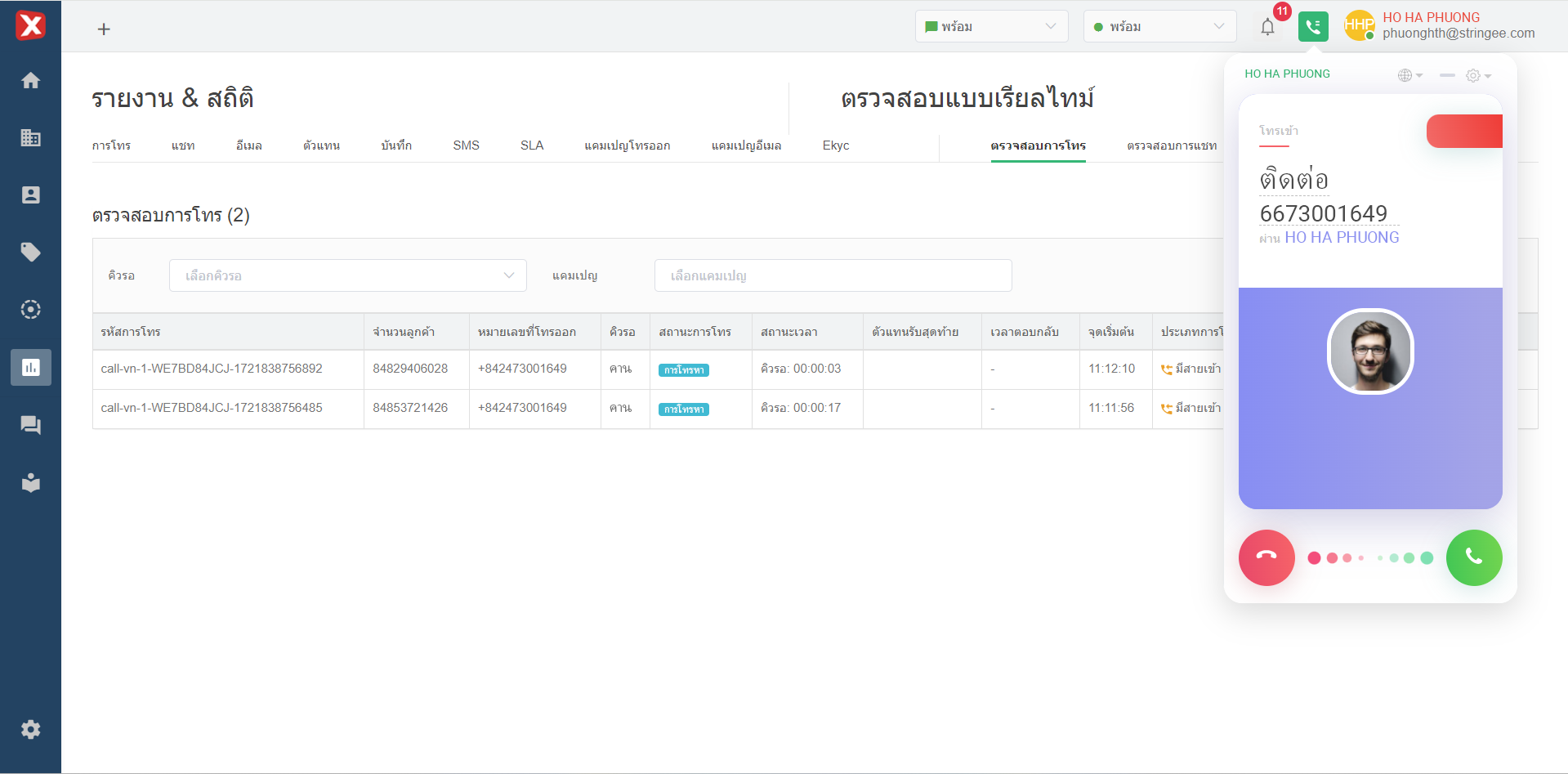Open the Contacts icon in sidebar
Viewport: 1568px width, 774px height.
click(30, 195)
